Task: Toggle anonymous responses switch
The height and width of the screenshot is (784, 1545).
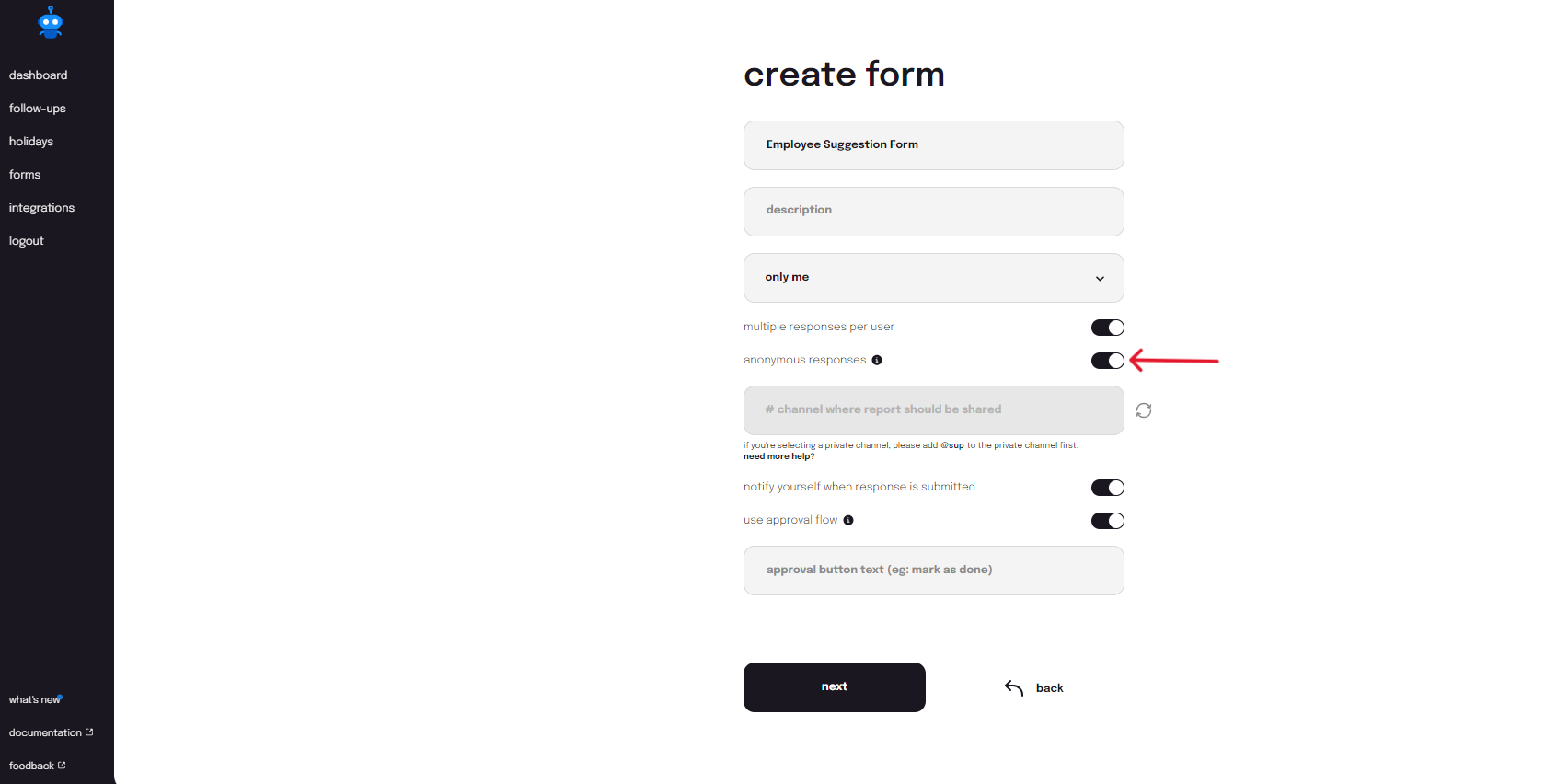Action: 1108,361
